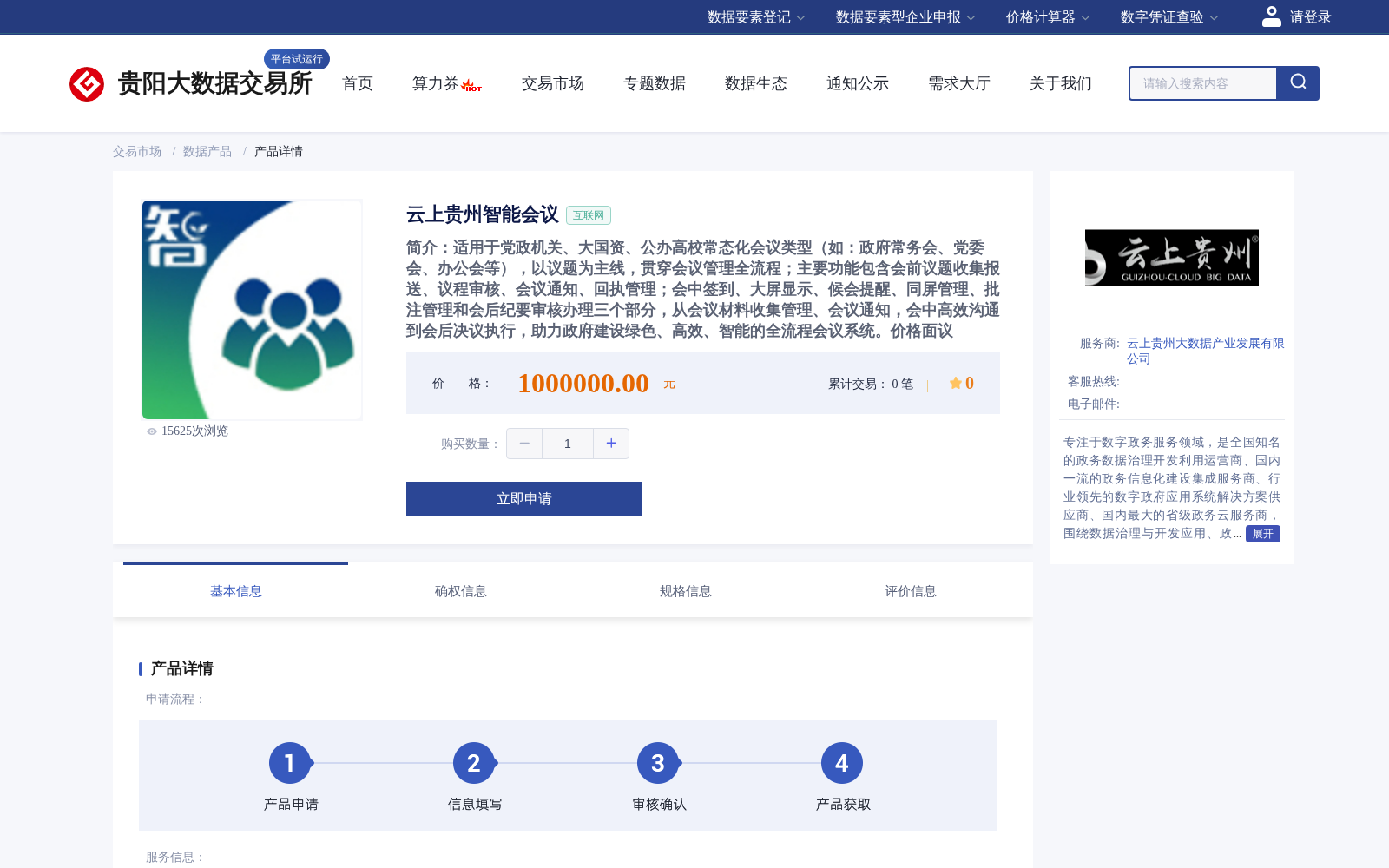The height and width of the screenshot is (868, 1389).
Task: Click 数据产品 breadcrumb link
Action: [x=207, y=151]
